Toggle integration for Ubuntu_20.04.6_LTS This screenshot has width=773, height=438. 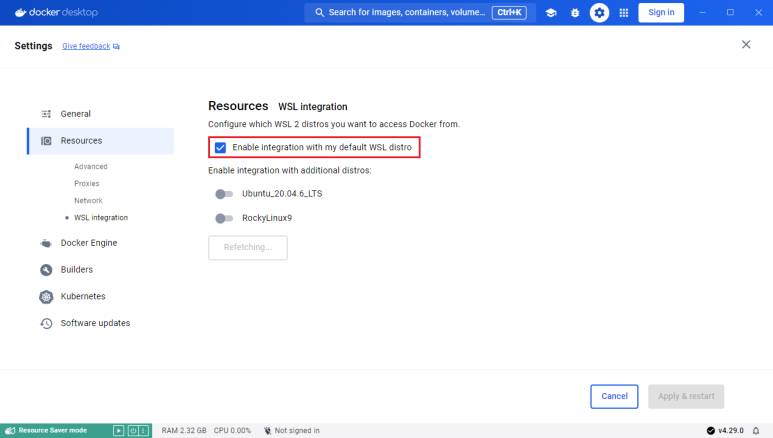[x=224, y=194]
